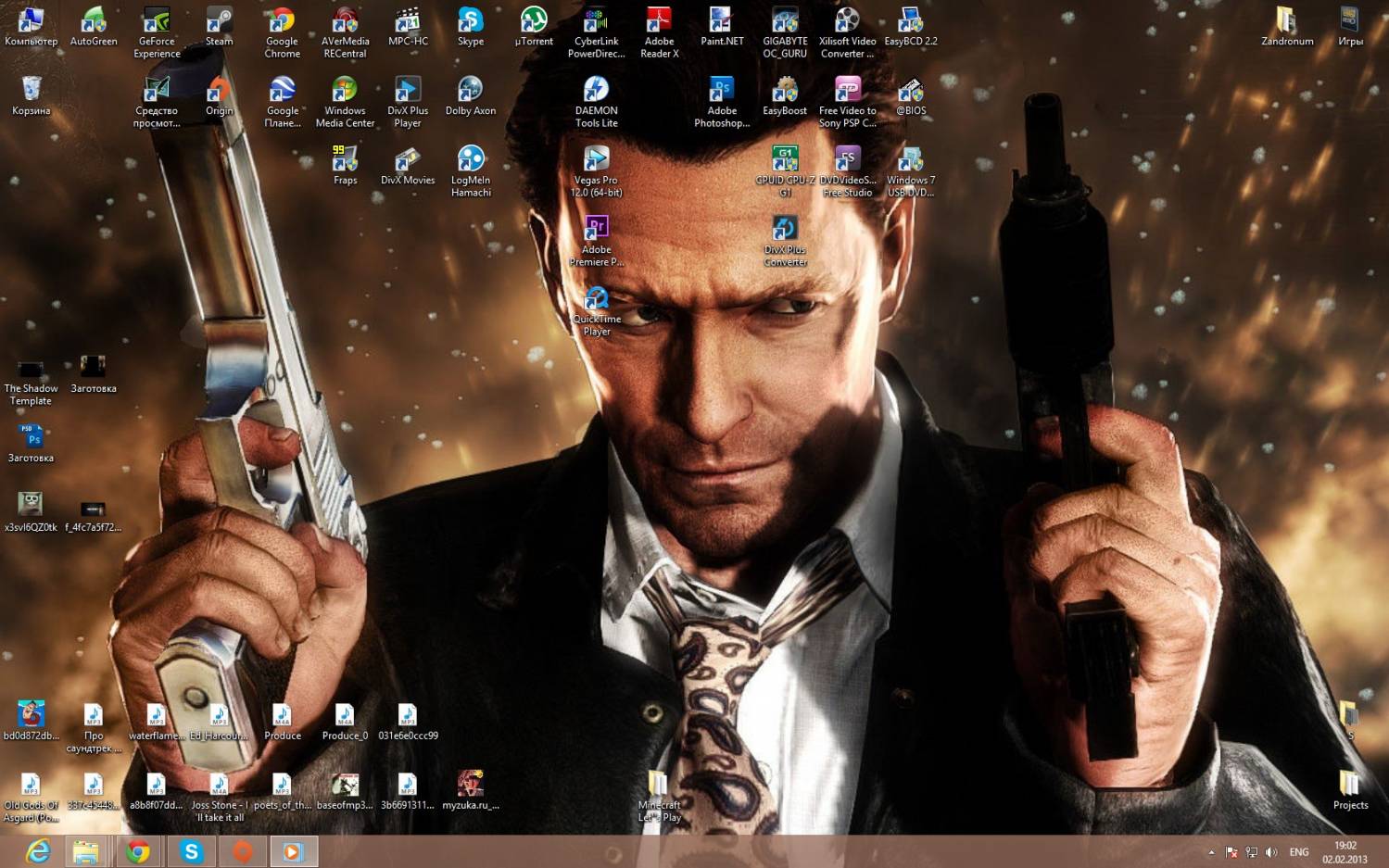Open QuickTime Player shortcut
Image resolution: width=1389 pixels, height=868 pixels.
[x=596, y=310]
